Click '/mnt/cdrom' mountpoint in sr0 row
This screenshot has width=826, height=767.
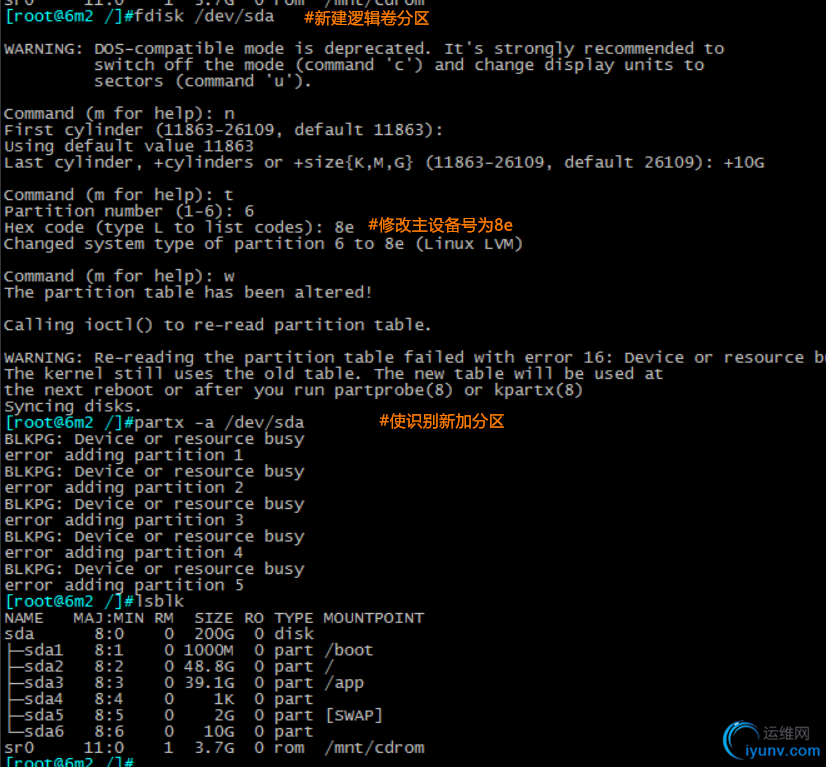pyautogui.click(x=374, y=748)
